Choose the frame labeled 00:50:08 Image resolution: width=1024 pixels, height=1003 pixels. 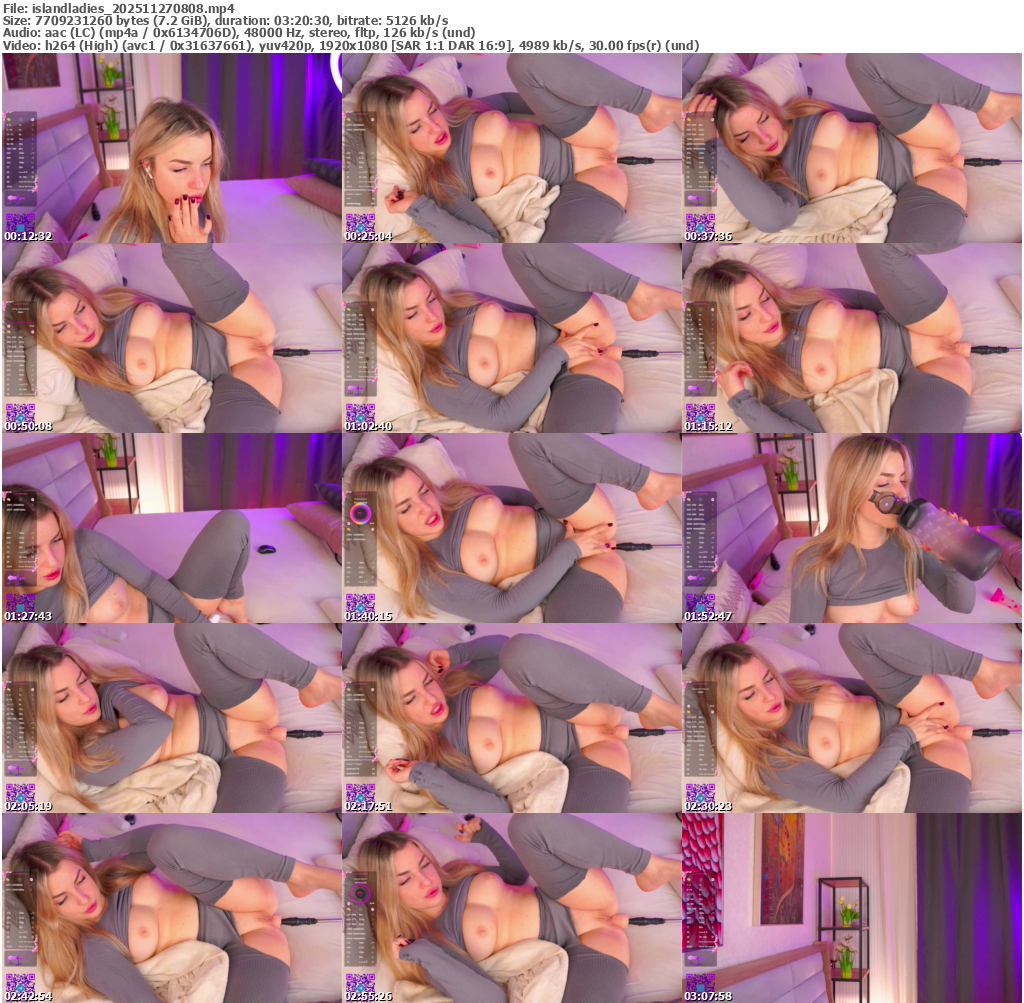click(171, 338)
